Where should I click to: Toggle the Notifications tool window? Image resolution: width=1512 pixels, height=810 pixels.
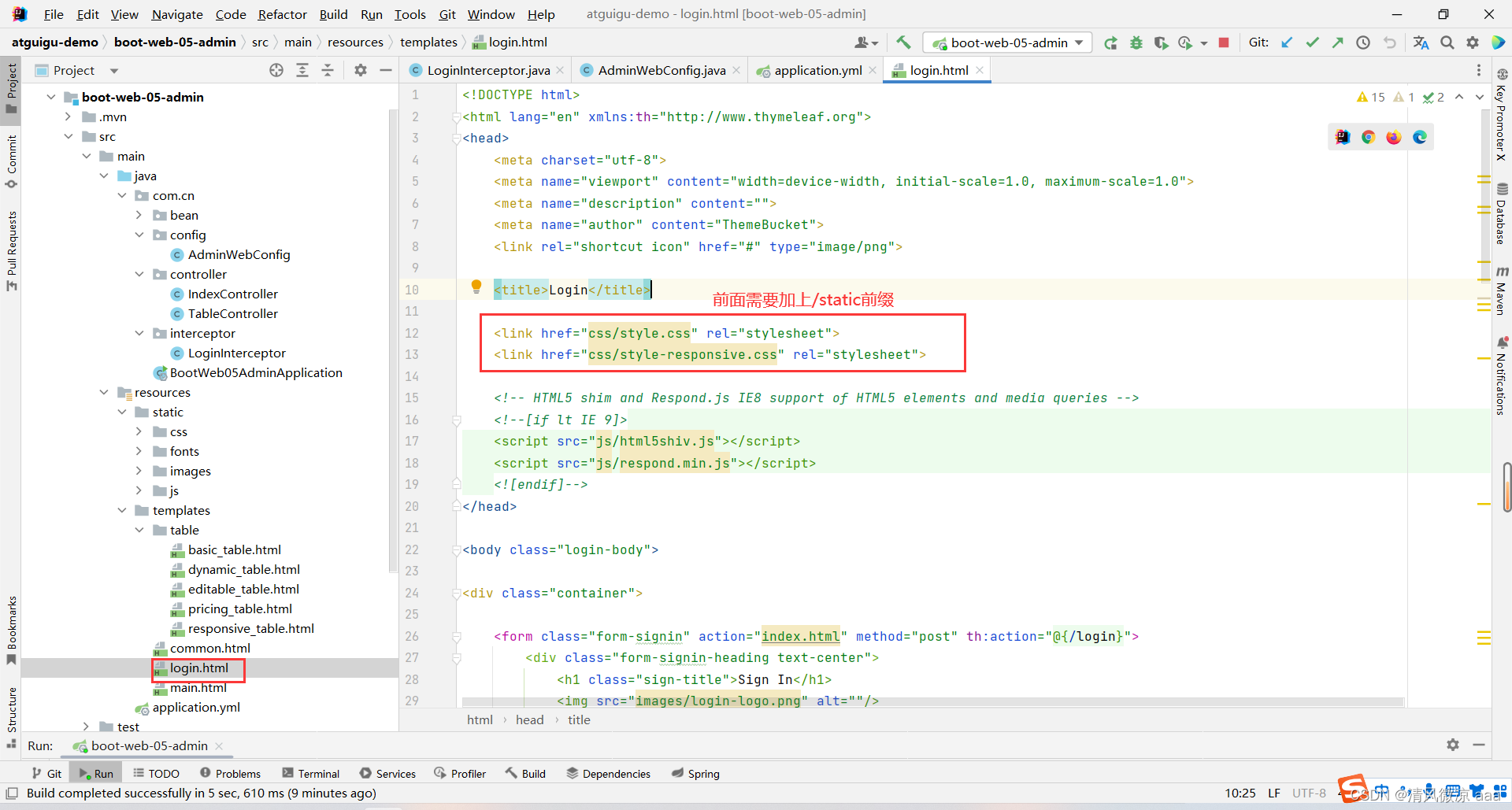click(x=1502, y=376)
